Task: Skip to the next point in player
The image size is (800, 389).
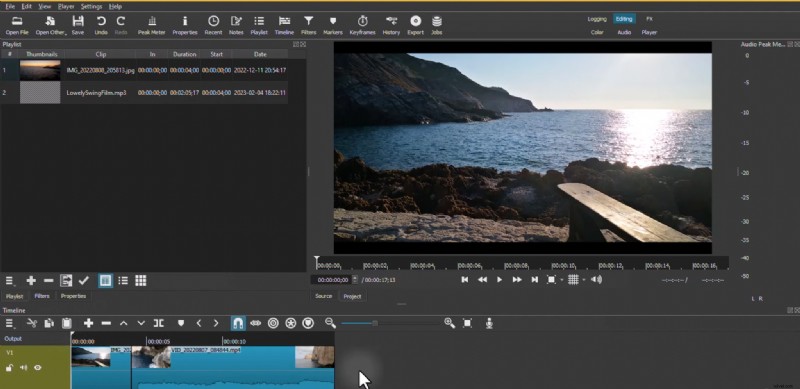Action: point(534,280)
